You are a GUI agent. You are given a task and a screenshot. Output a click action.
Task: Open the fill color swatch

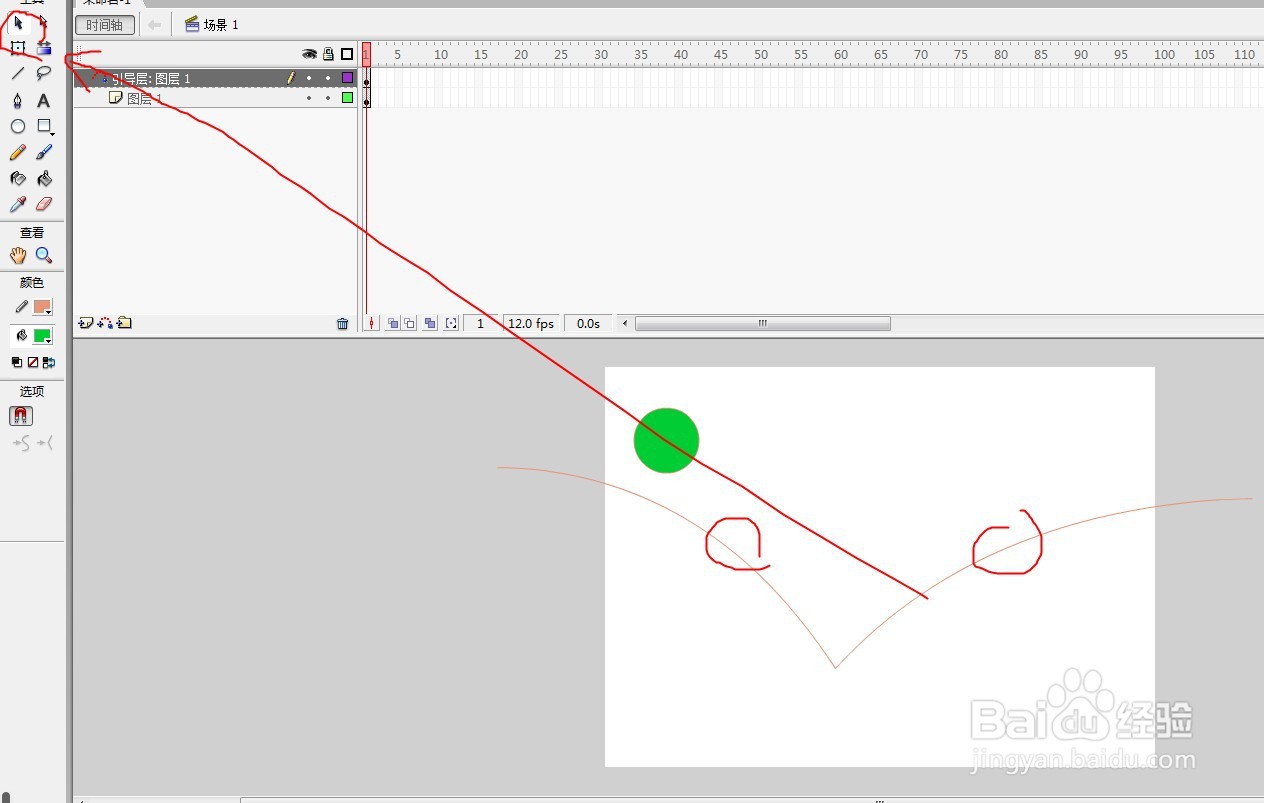tap(42, 336)
